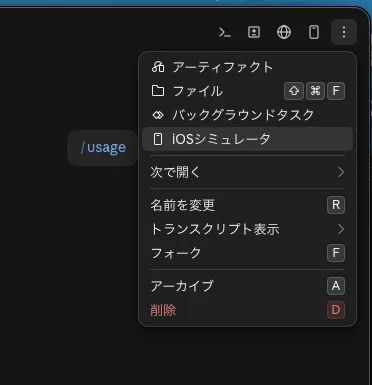Open iOSシミュレータ menu entry
The width and height of the screenshot is (372, 385).
pyautogui.click(x=247, y=139)
